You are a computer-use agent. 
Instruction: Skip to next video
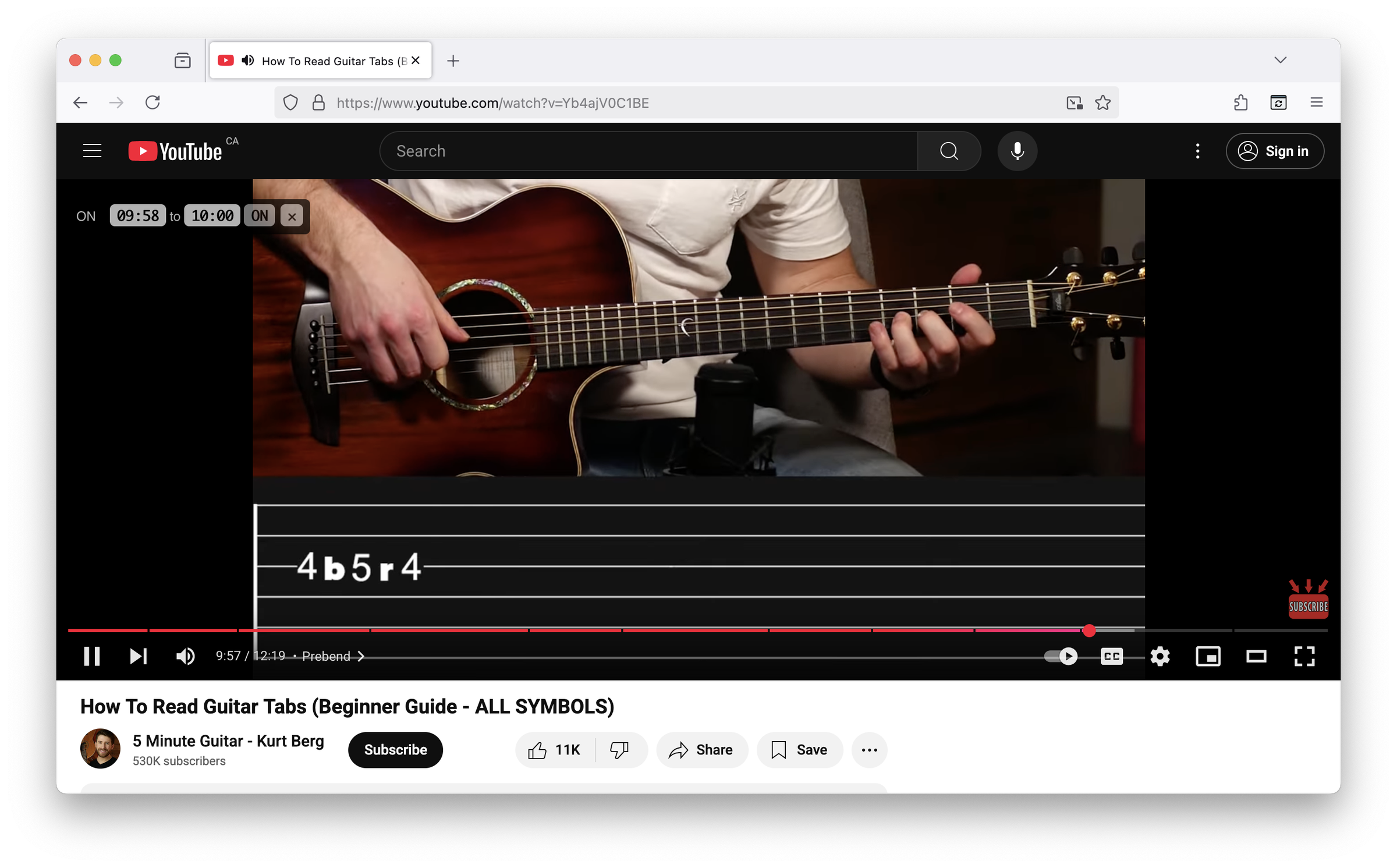pyautogui.click(x=138, y=656)
